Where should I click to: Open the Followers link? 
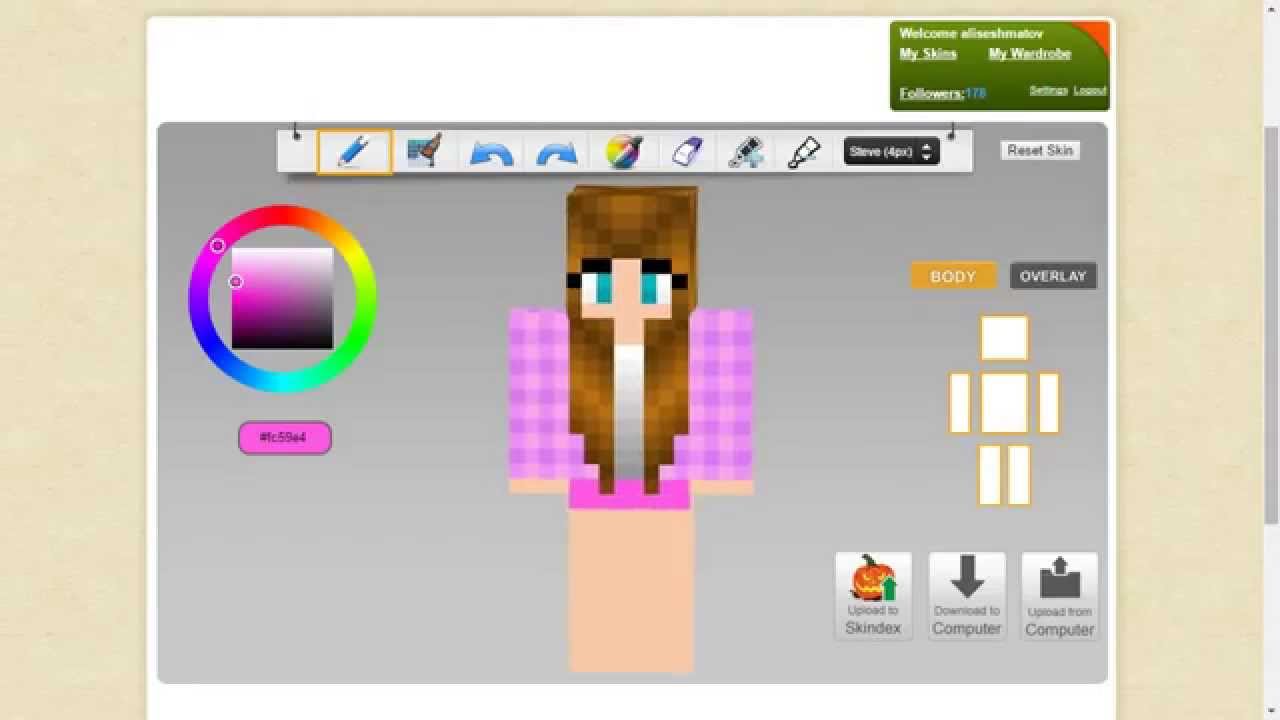[932, 93]
